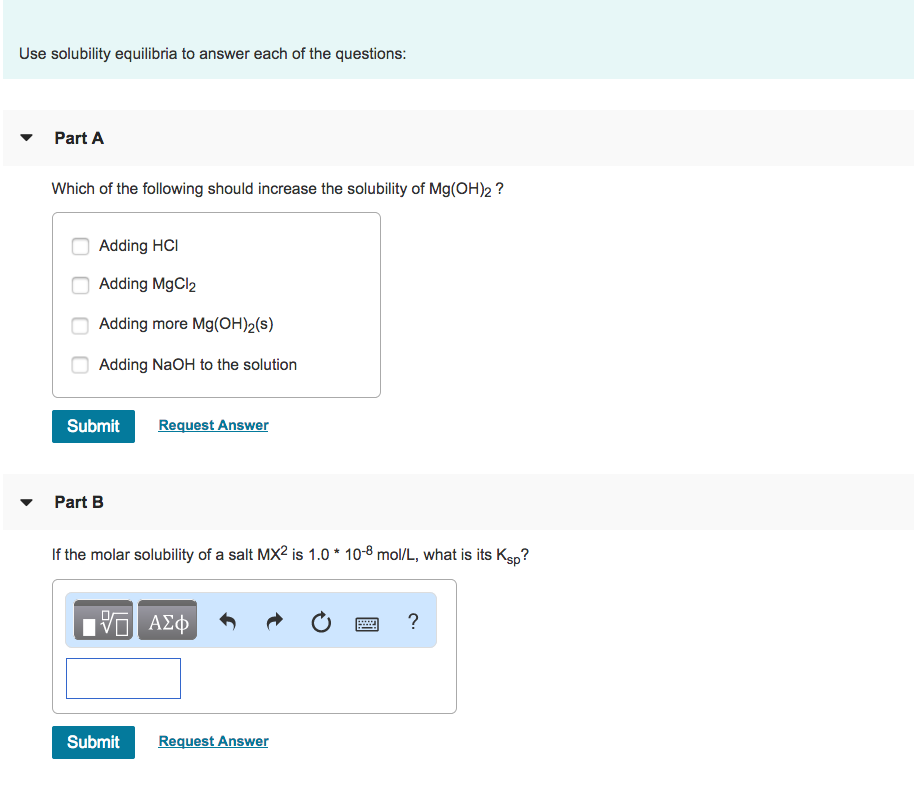Submit the Part A answer
This screenshot has height=798, width=914.
(x=93, y=426)
